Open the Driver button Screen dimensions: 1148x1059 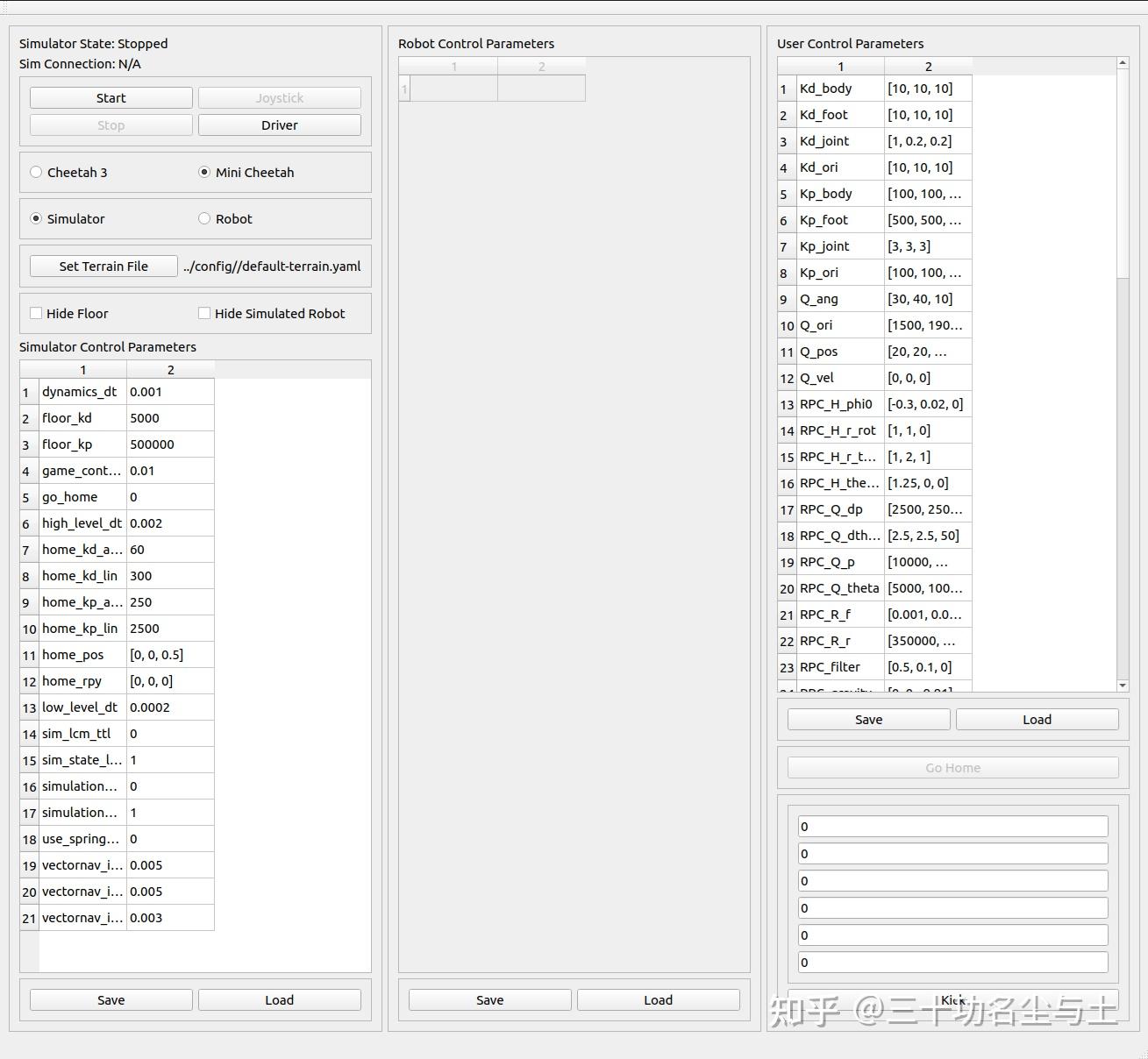280,125
